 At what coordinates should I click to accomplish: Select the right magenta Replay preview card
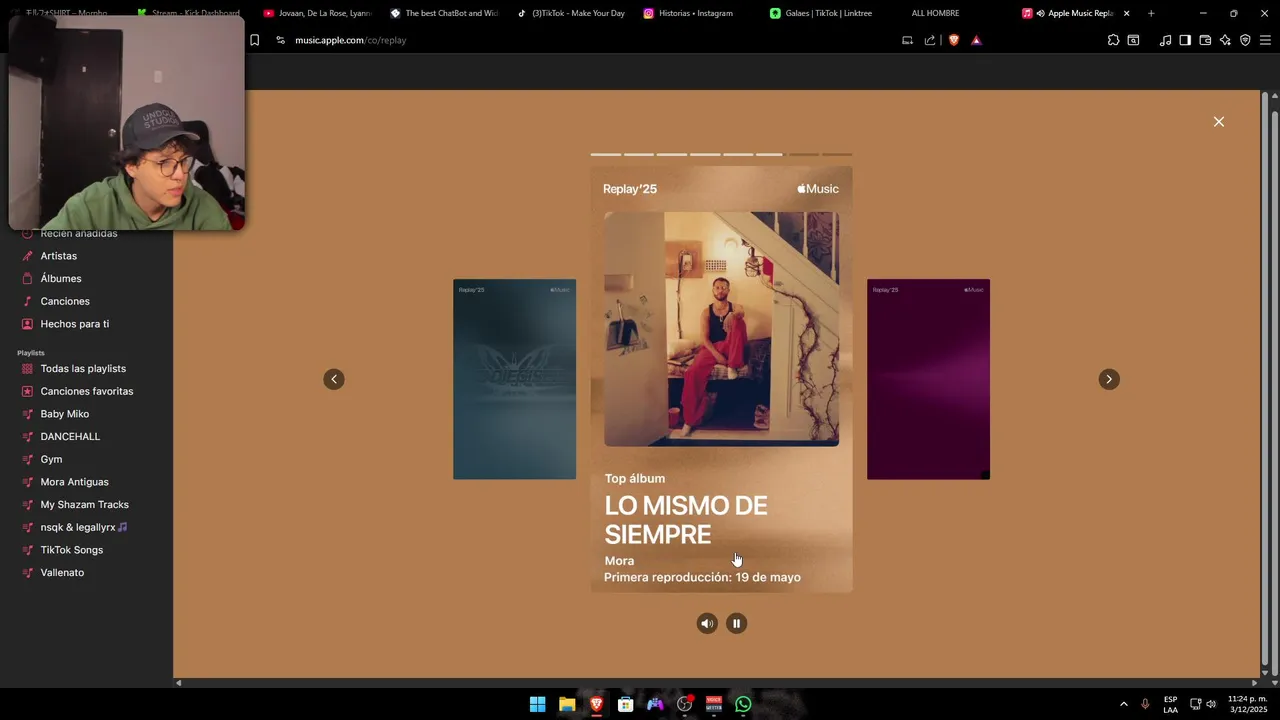[x=928, y=379]
